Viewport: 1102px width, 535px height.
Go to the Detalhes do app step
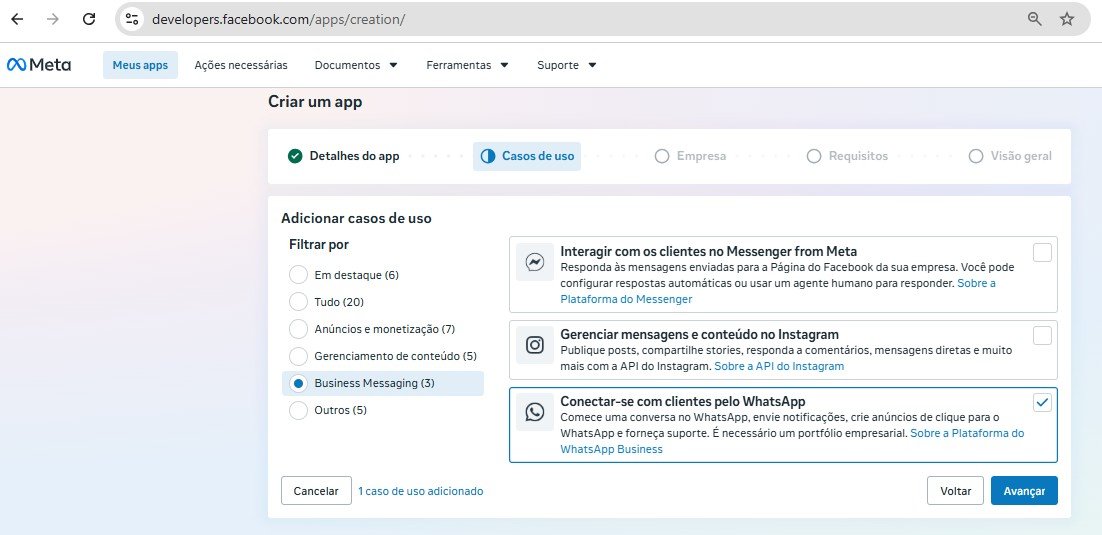click(344, 156)
